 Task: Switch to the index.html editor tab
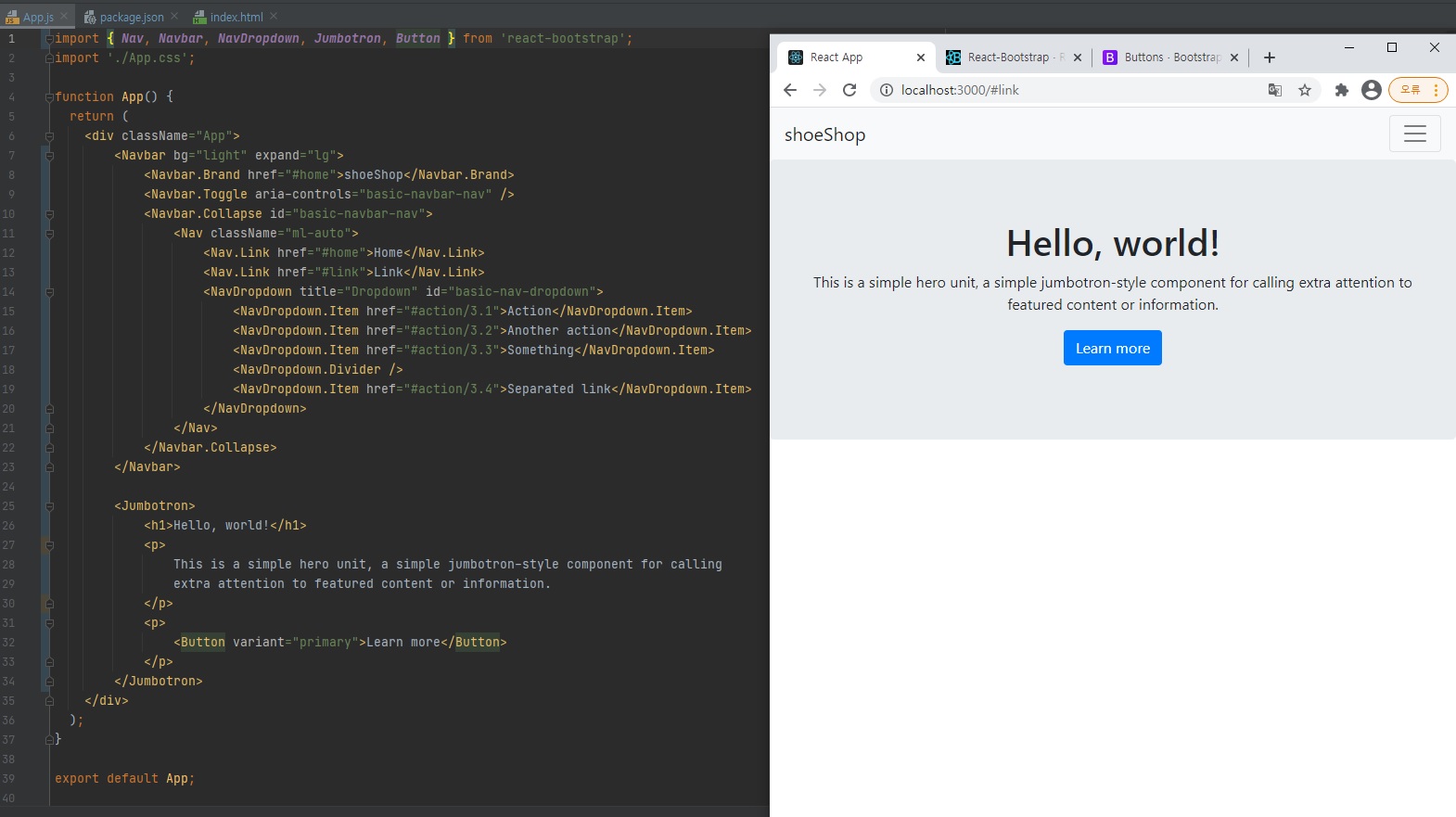(x=236, y=17)
